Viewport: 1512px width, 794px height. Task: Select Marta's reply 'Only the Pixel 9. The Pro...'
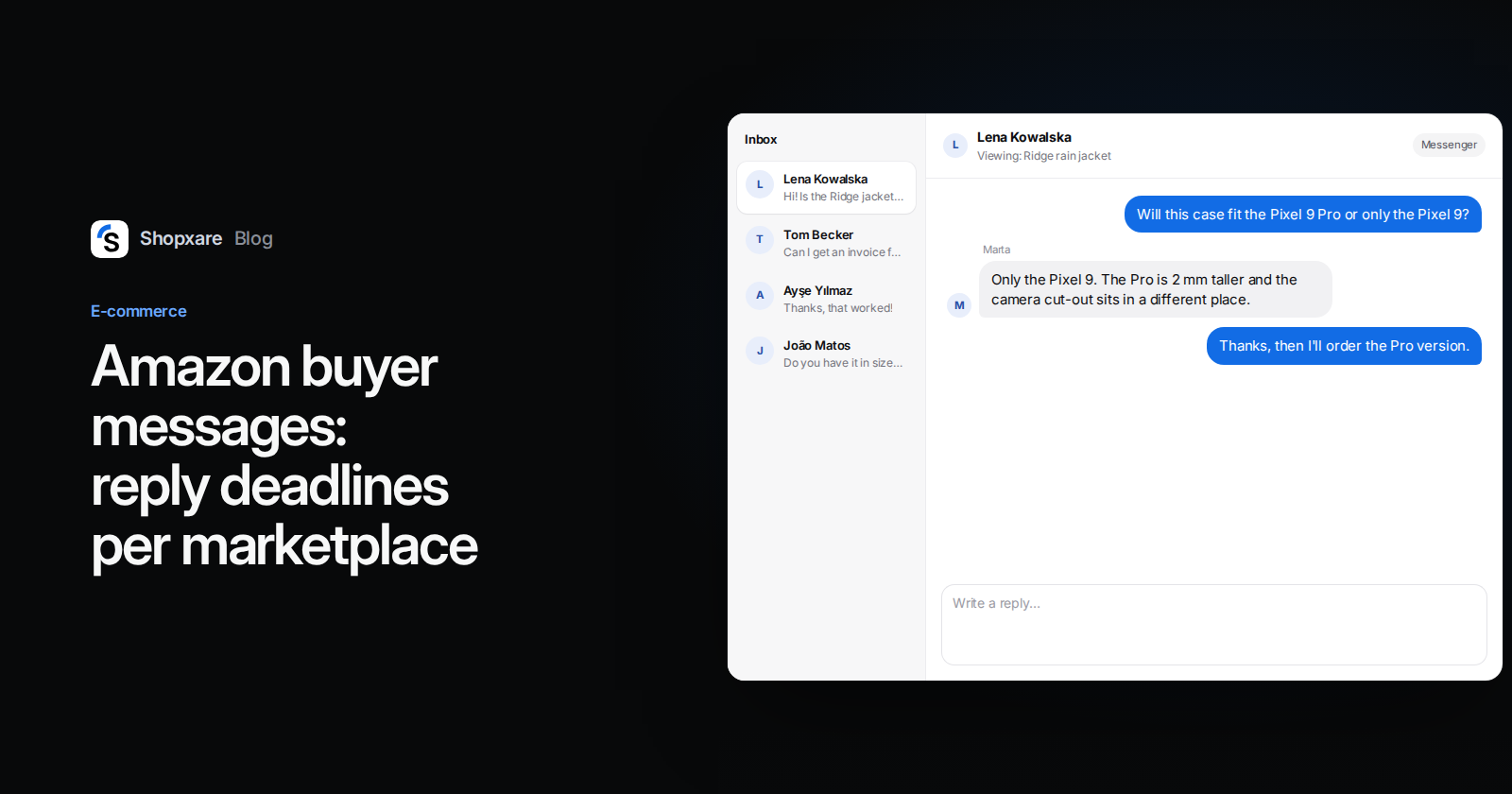tap(1155, 289)
